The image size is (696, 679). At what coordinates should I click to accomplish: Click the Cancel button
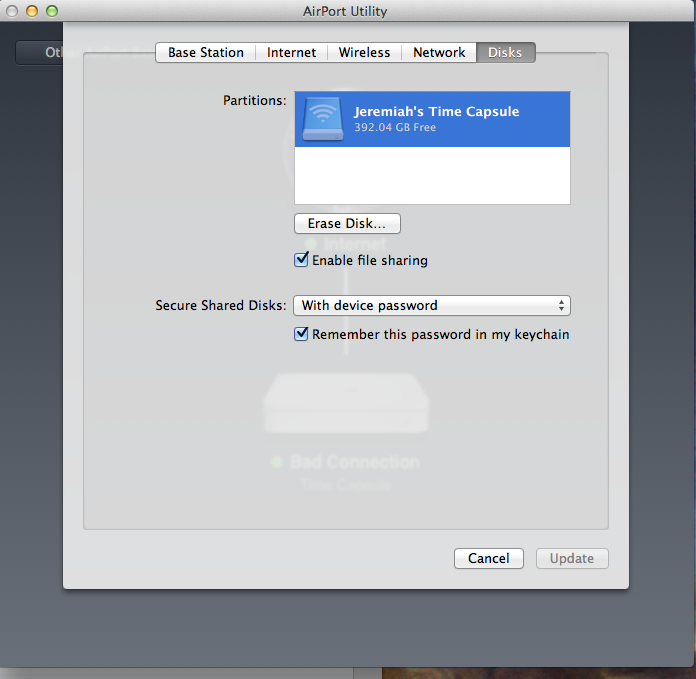[x=489, y=558]
